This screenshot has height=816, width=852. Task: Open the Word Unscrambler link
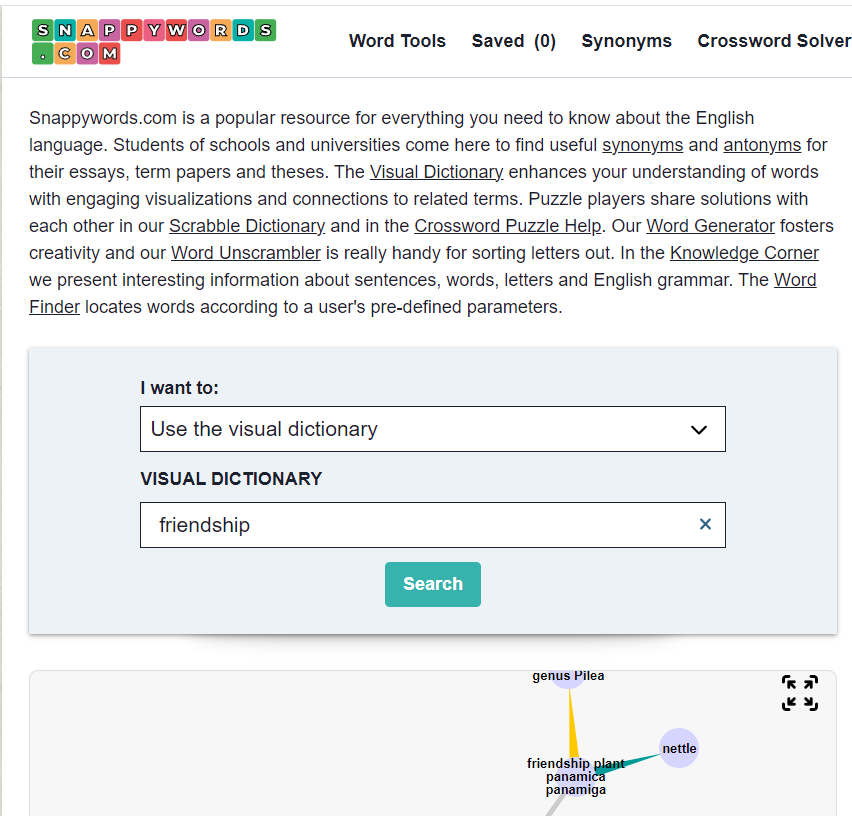246,253
